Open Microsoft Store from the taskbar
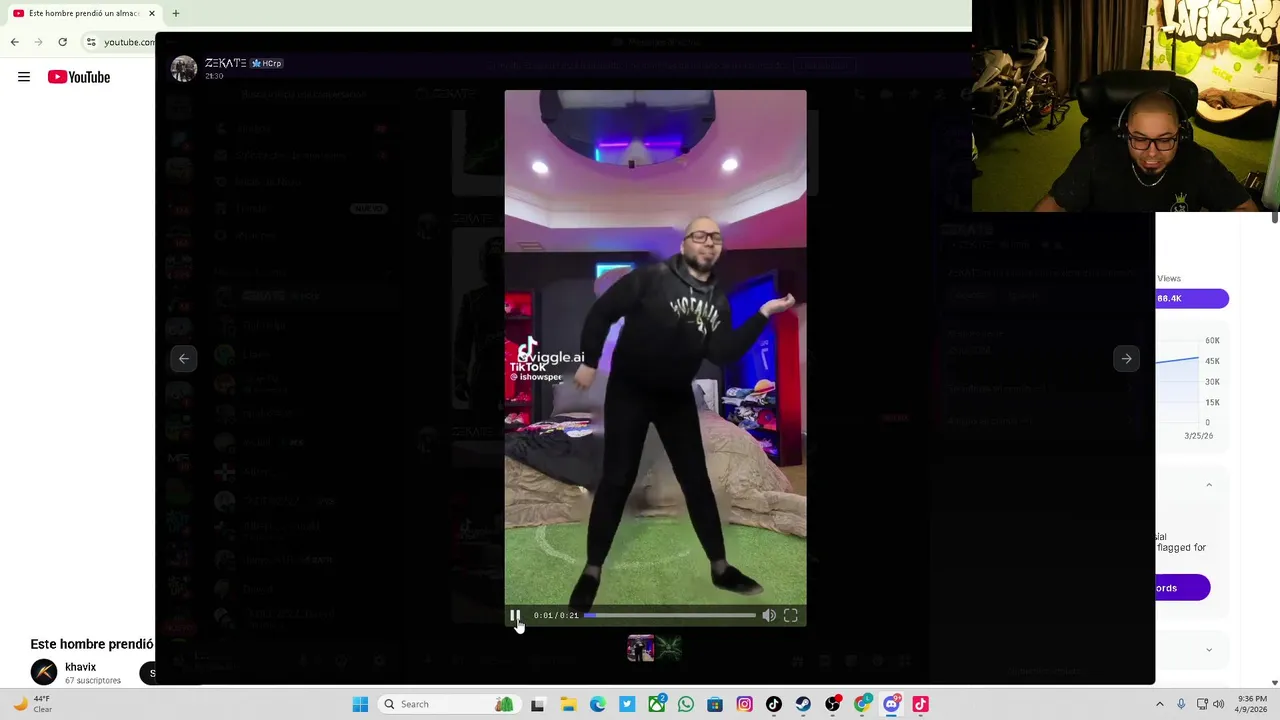The height and width of the screenshot is (720, 1280). click(715, 704)
